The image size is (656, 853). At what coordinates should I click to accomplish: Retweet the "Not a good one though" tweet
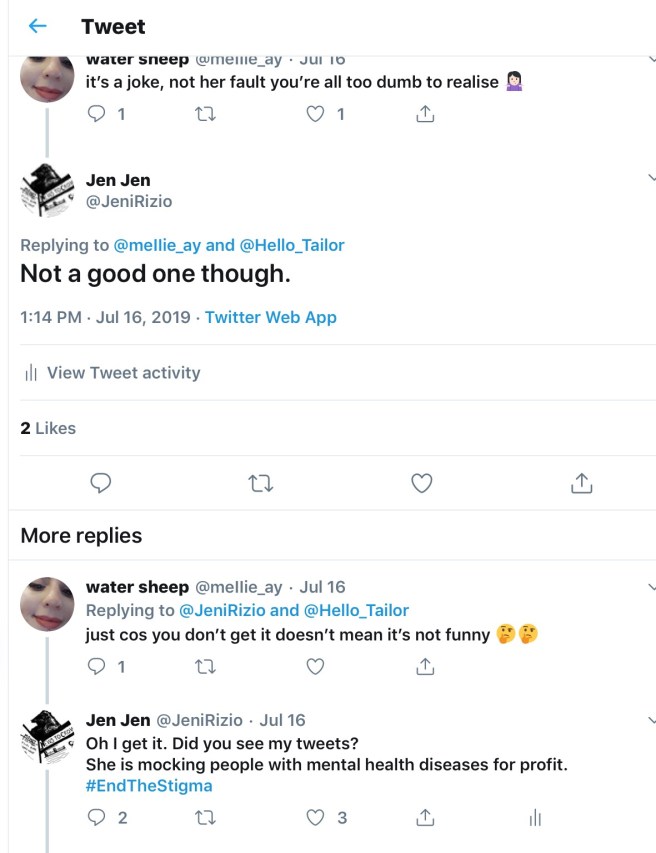point(261,484)
